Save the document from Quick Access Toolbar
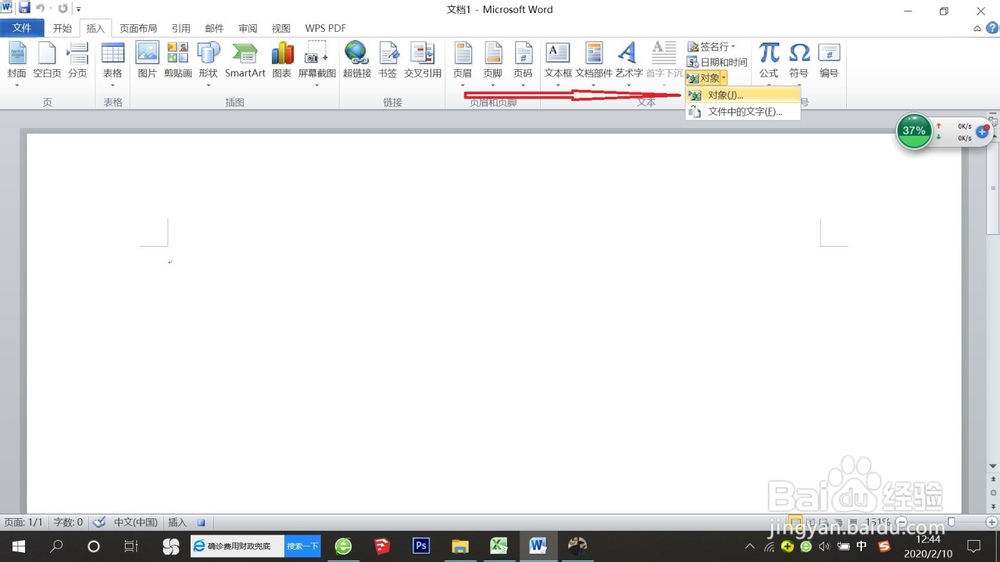This screenshot has width=1000, height=562. 24,8
